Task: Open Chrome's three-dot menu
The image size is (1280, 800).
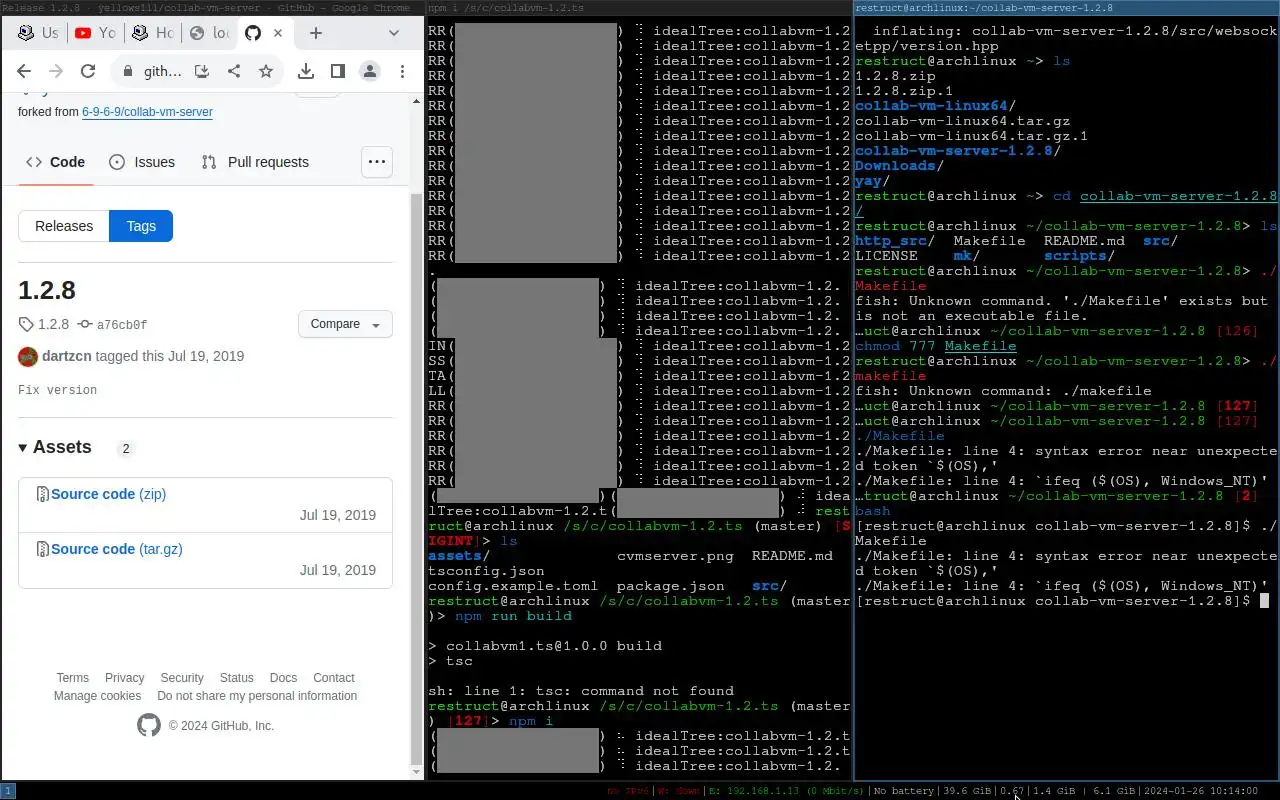Action: click(402, 71)
